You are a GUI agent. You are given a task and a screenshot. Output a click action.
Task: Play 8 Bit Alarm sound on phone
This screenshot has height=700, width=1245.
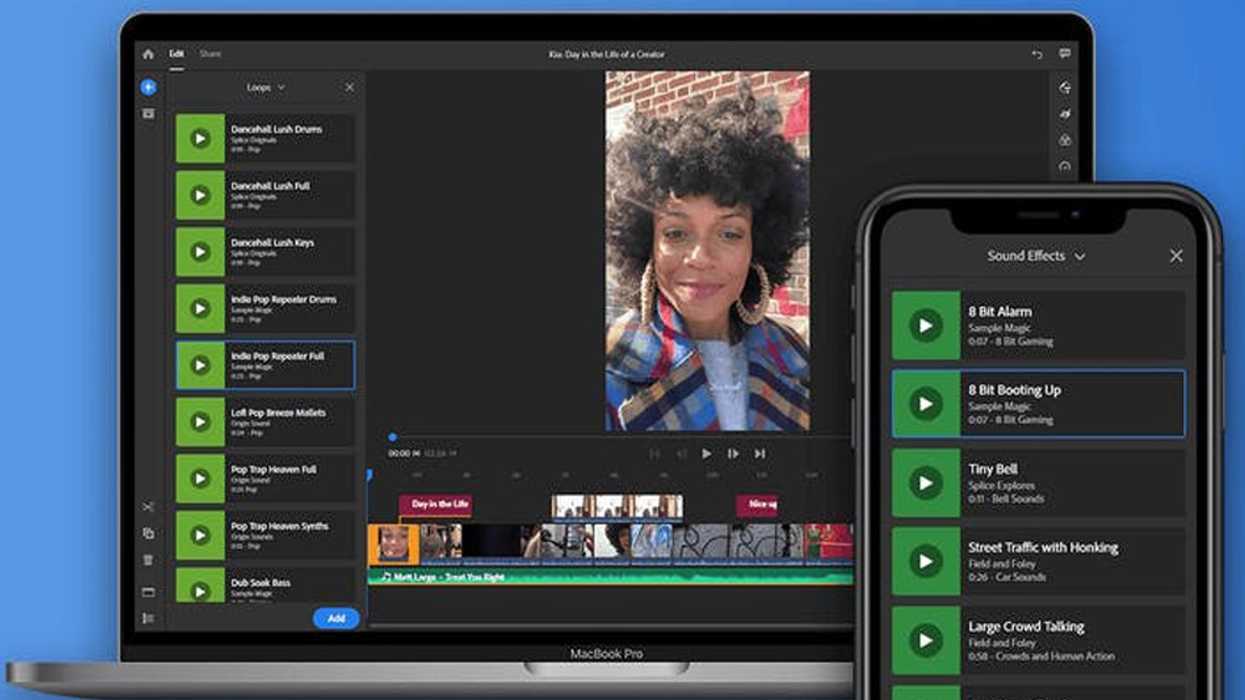[925, 325]
